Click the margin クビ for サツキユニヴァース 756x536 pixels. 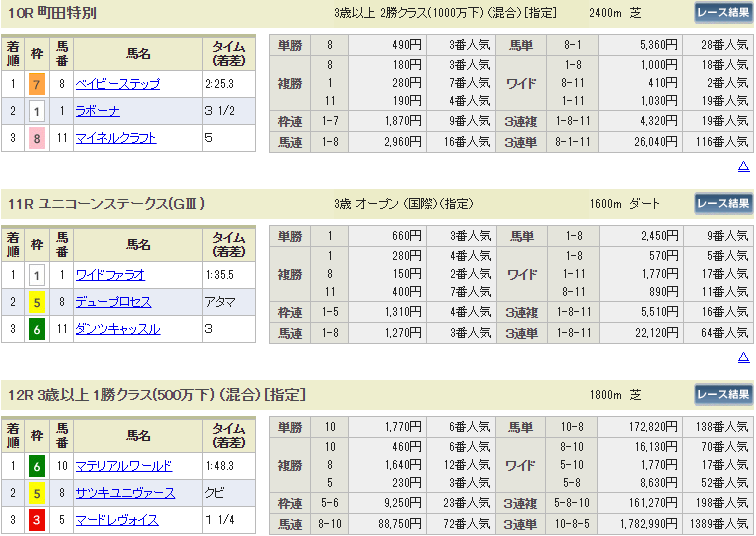[215, 493]
